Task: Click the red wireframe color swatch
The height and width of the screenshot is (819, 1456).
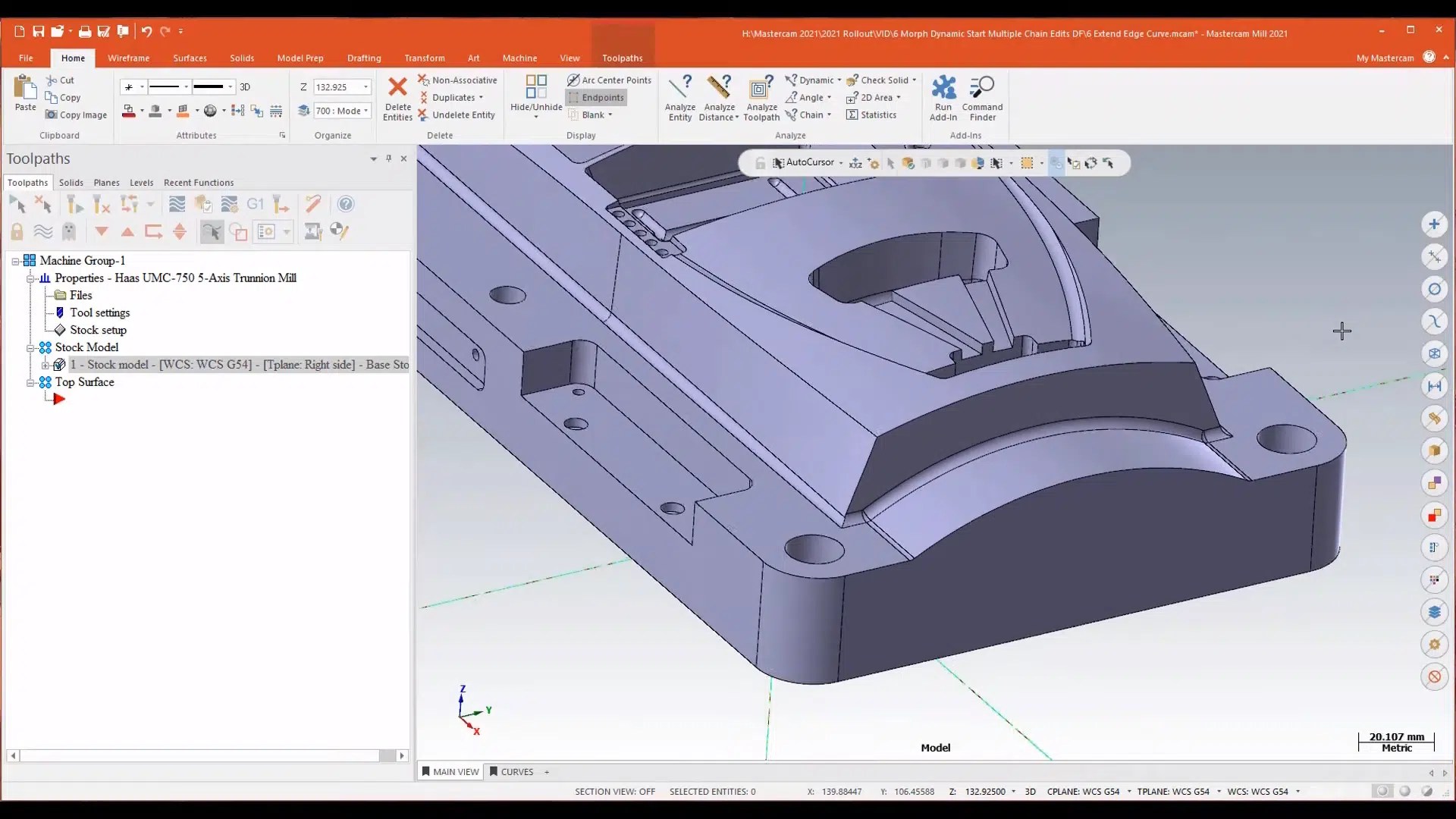Action: [128, 111]
